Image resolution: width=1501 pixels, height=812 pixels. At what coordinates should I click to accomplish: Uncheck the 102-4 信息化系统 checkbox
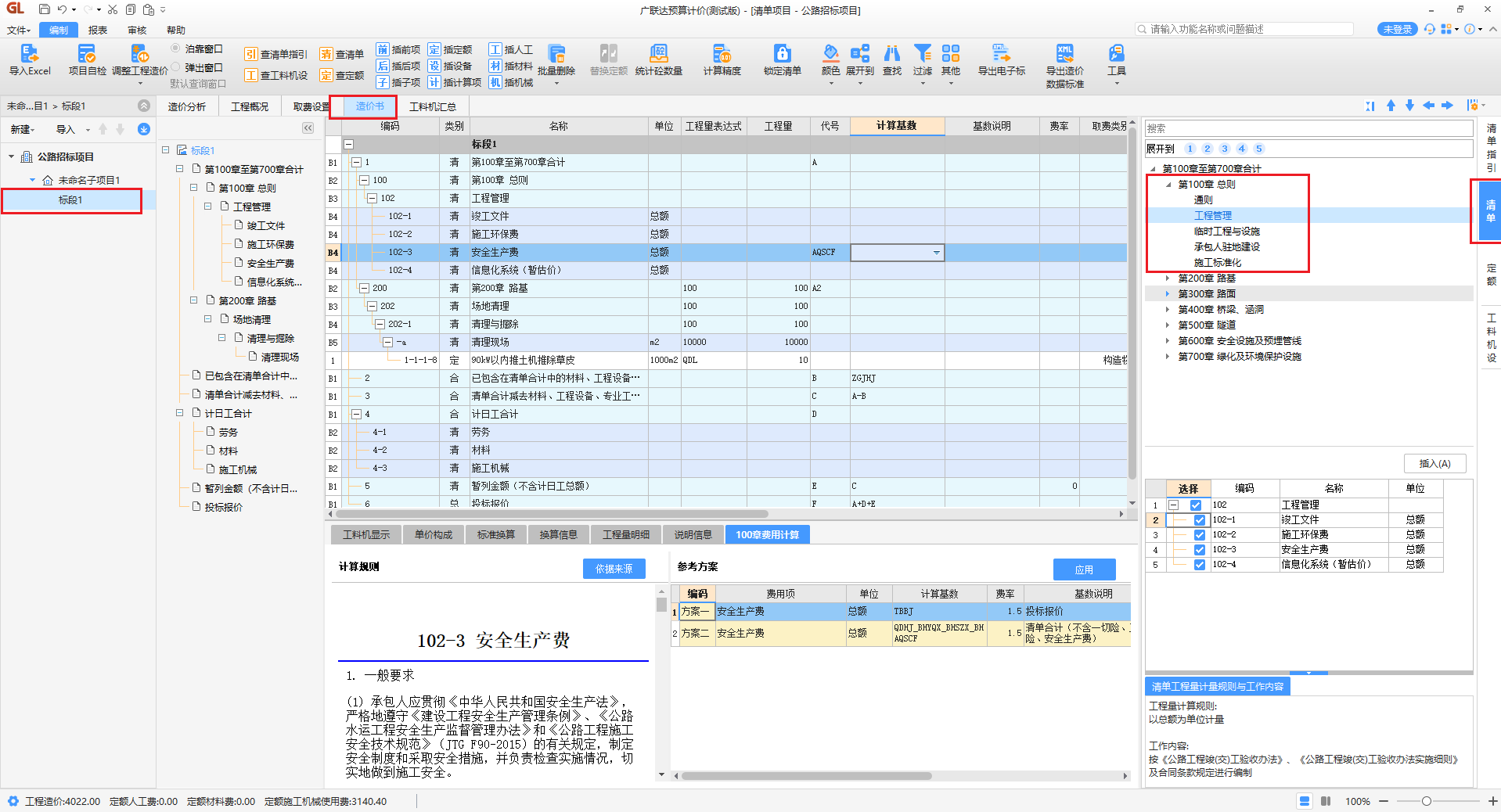(x=1200, y=565)
